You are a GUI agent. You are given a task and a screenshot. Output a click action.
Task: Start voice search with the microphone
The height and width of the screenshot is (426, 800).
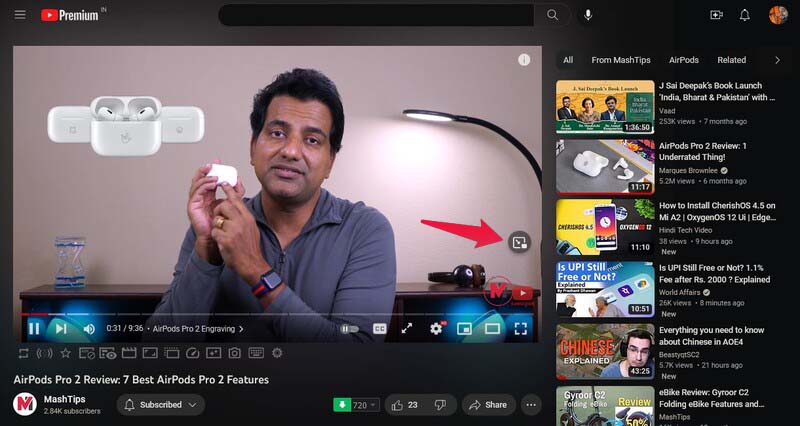(x=588, y=15)
